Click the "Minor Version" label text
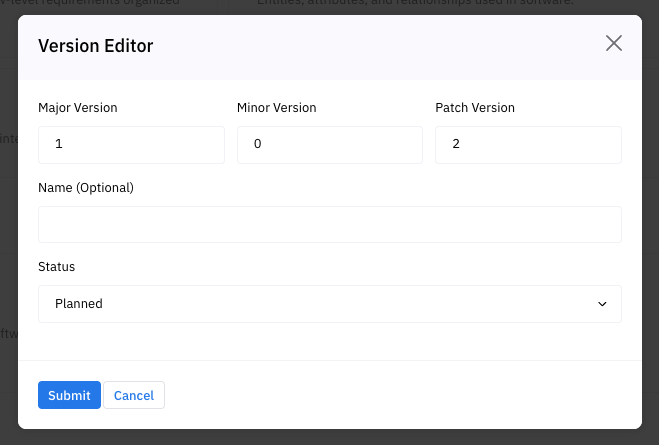The height and width of the screenshot is (445, 659). tap(277, 107)
